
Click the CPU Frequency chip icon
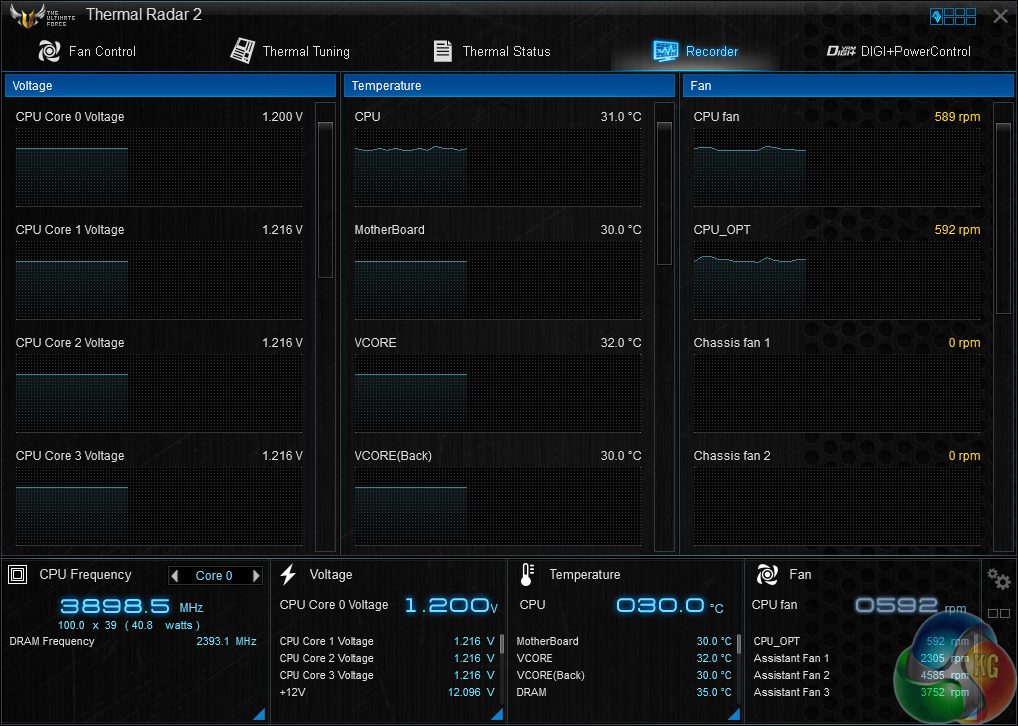[18, 574]
